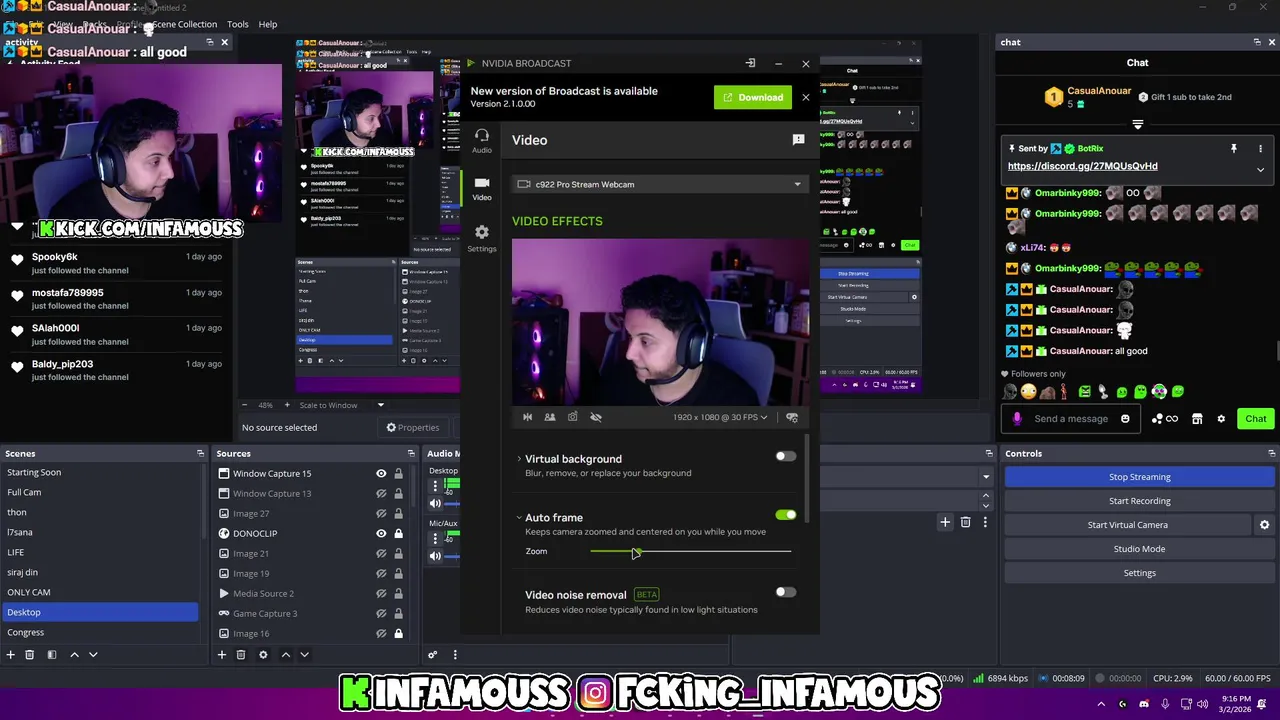Open Scale to Window dropdown in preview
The height and width of the screenshot is (720, 1280).
342,405
